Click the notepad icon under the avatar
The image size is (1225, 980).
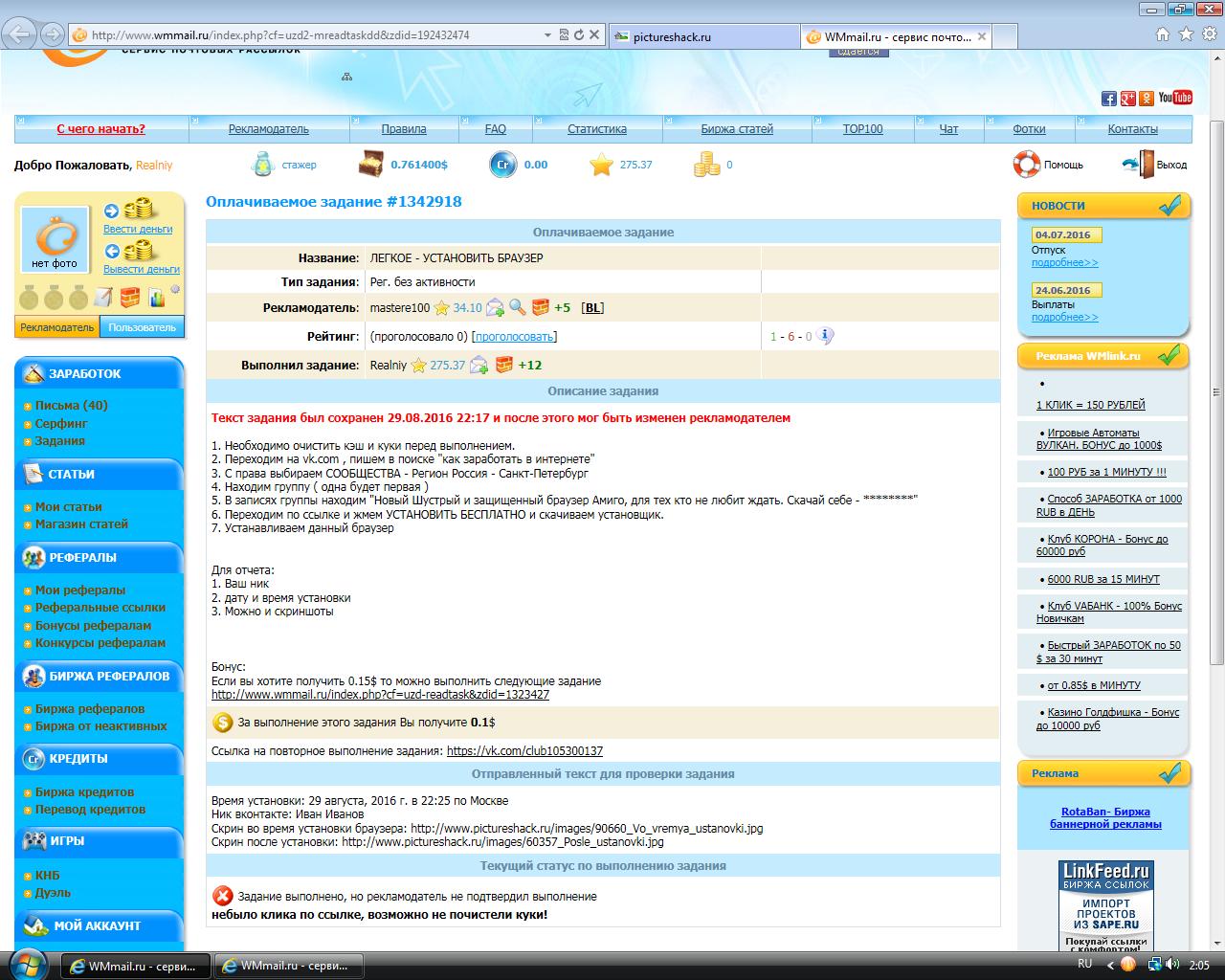pyautogui.click(x=102, y=298)
